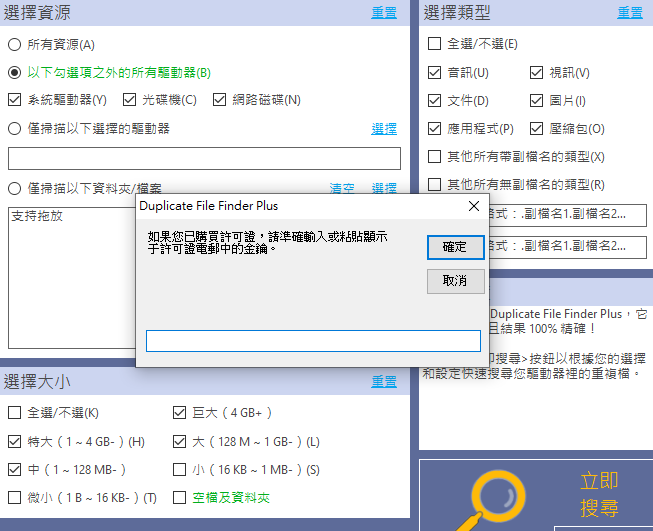Image resolution: width=653 pixels, height=531 pixels.
Task: Uncheck the 網路磁碟(N) checkbox
Action: click(x=219, y=100)
